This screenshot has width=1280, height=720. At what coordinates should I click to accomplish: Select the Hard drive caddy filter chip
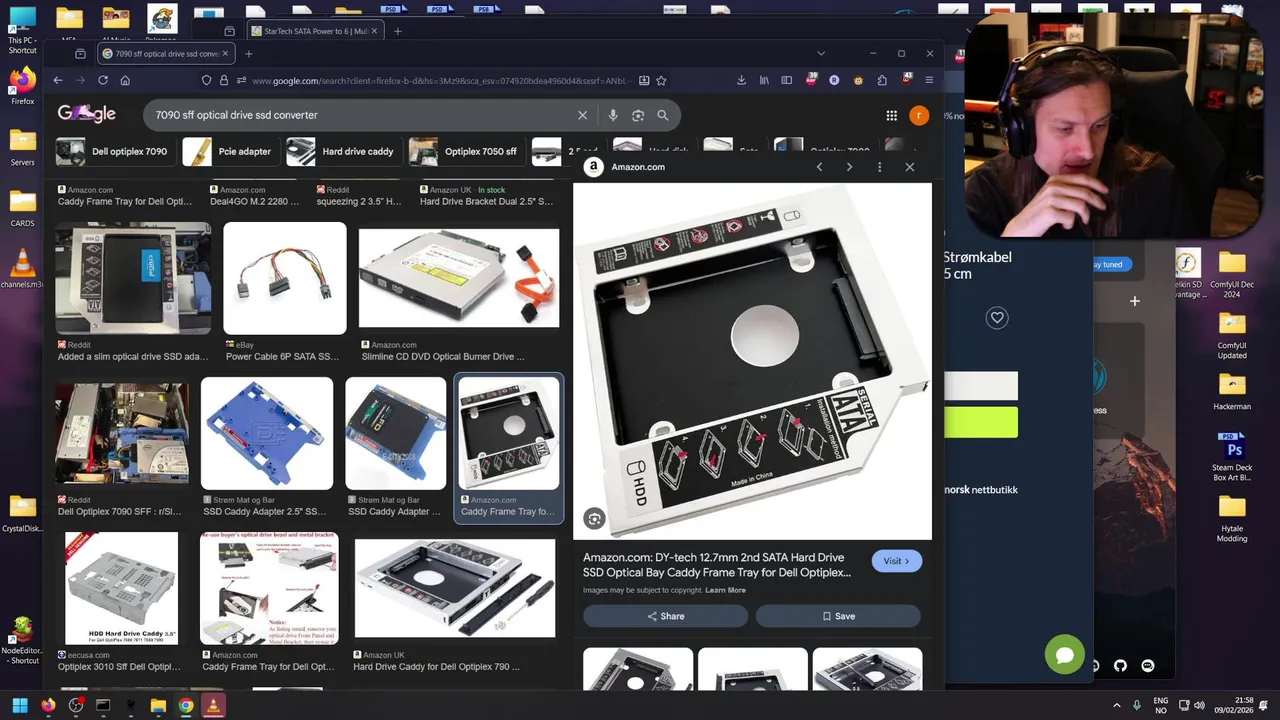(x=343, y=151)
